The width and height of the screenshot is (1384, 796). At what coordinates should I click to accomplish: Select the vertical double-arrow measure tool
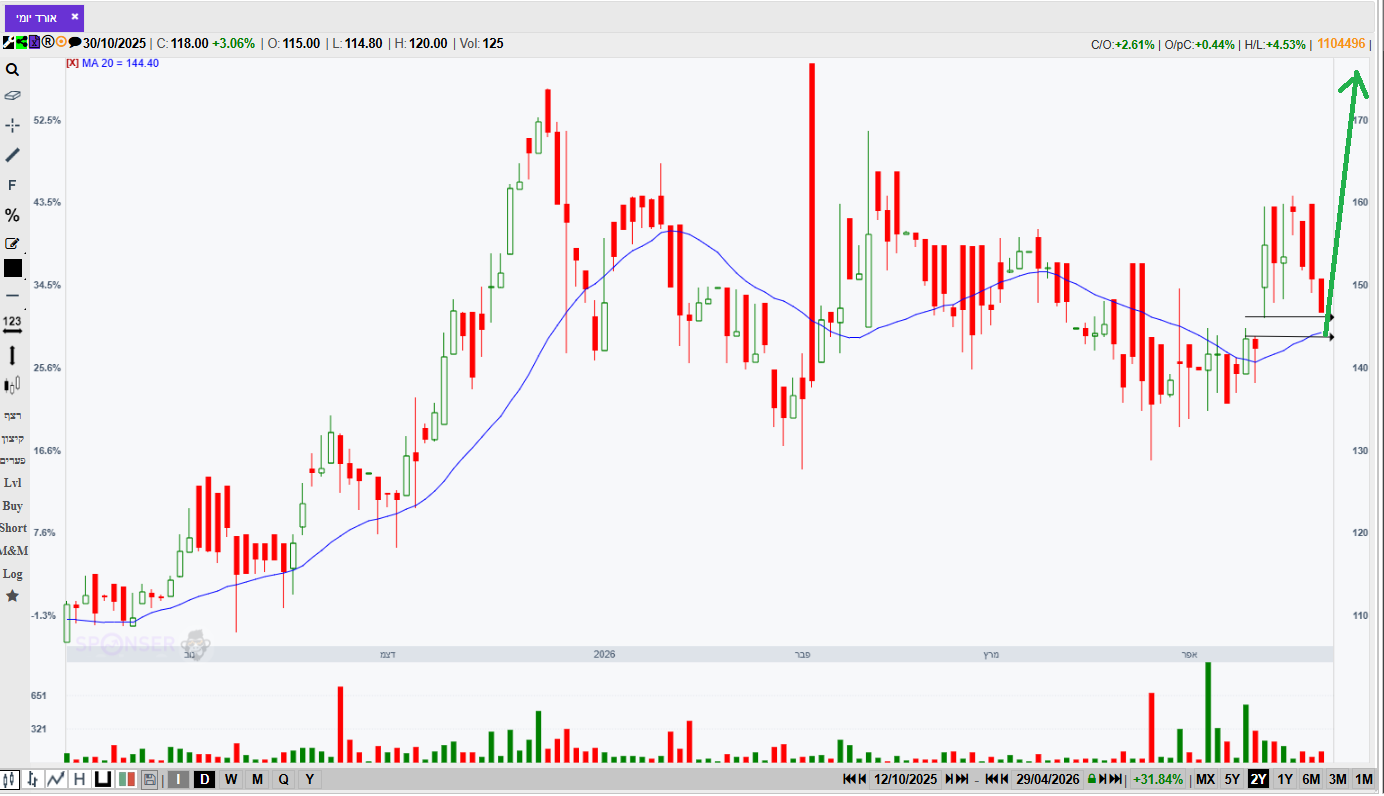click(x=13, y=355)
